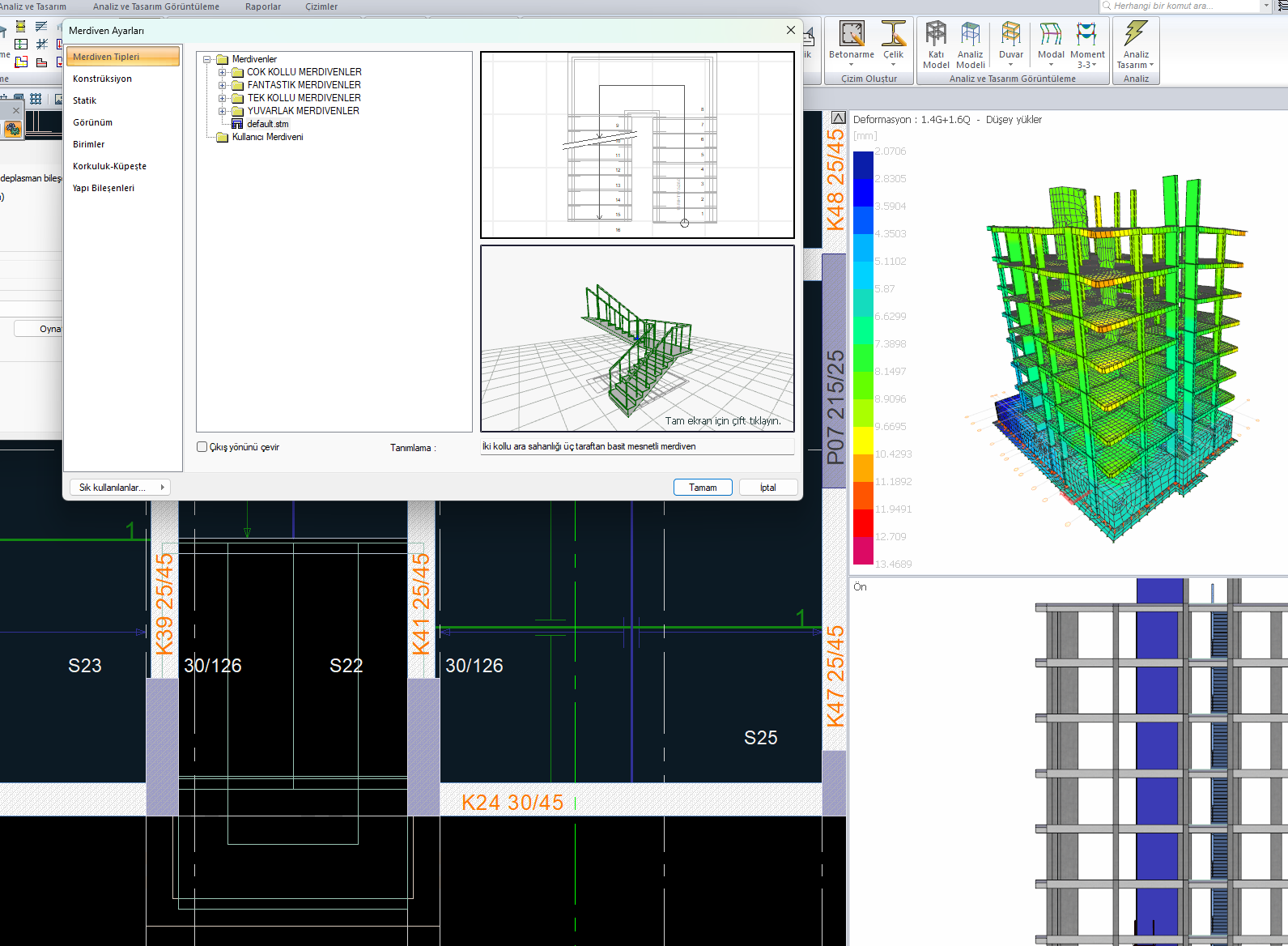The width and height of the screenshot is (1288, 946).
Task: Click the crossed hash lines icon
Action: coord(41,44)
